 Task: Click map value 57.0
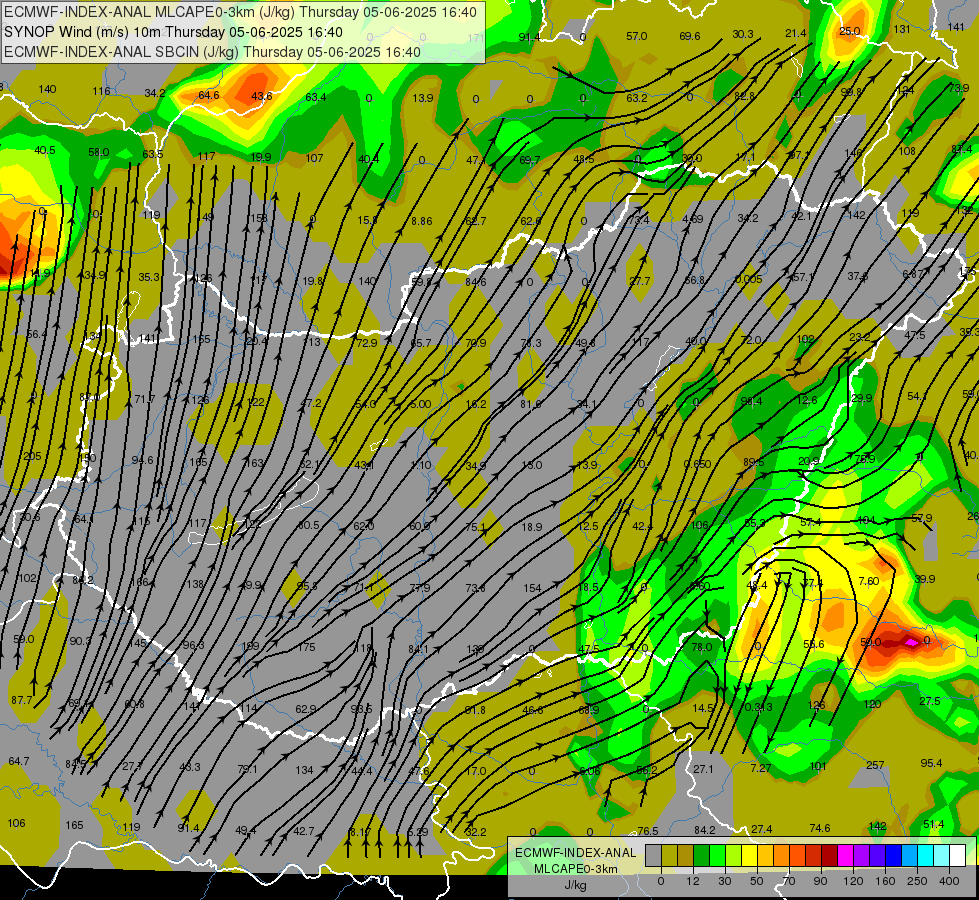click(x=637, y=36)
